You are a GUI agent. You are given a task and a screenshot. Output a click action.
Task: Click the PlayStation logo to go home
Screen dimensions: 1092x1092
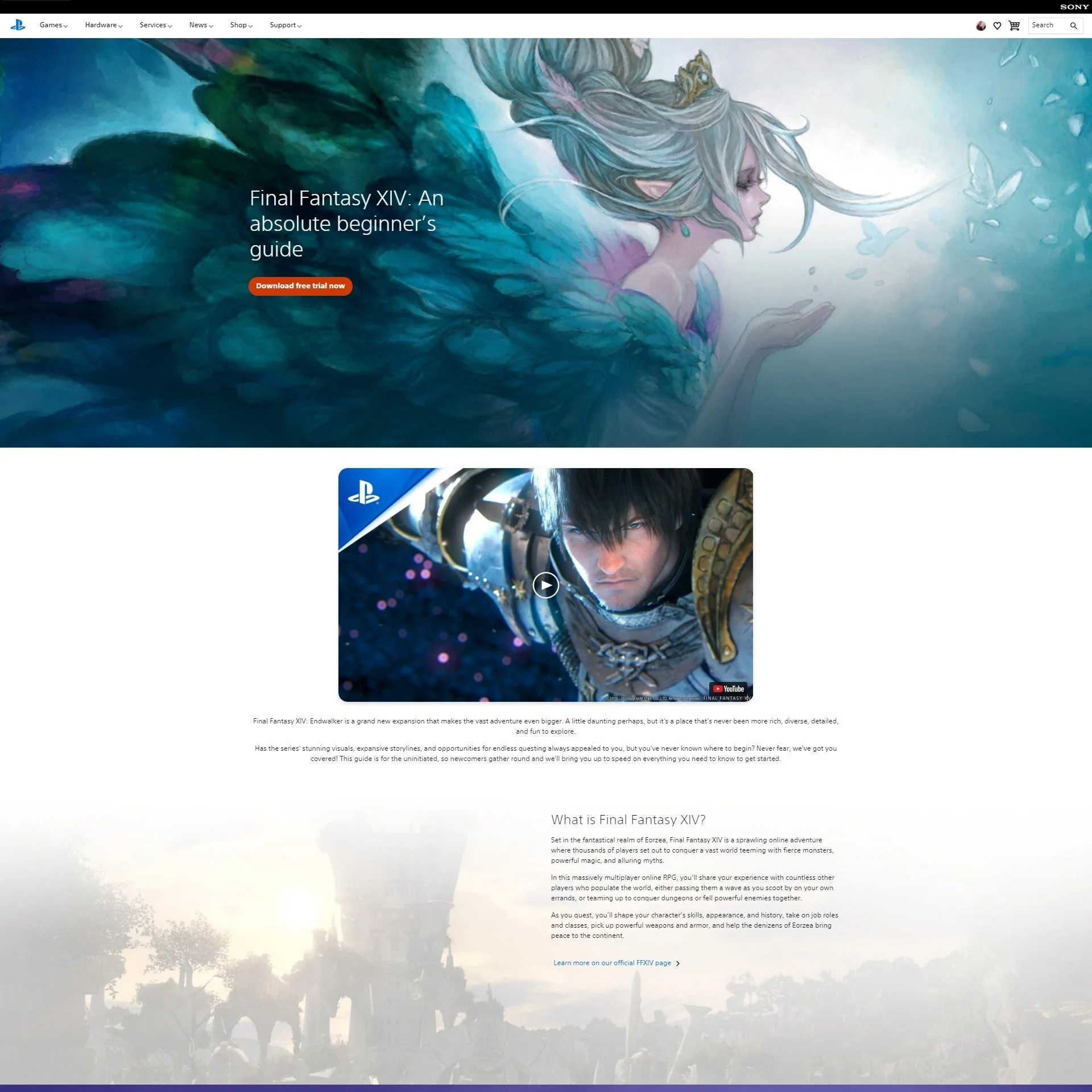point(18,25)
